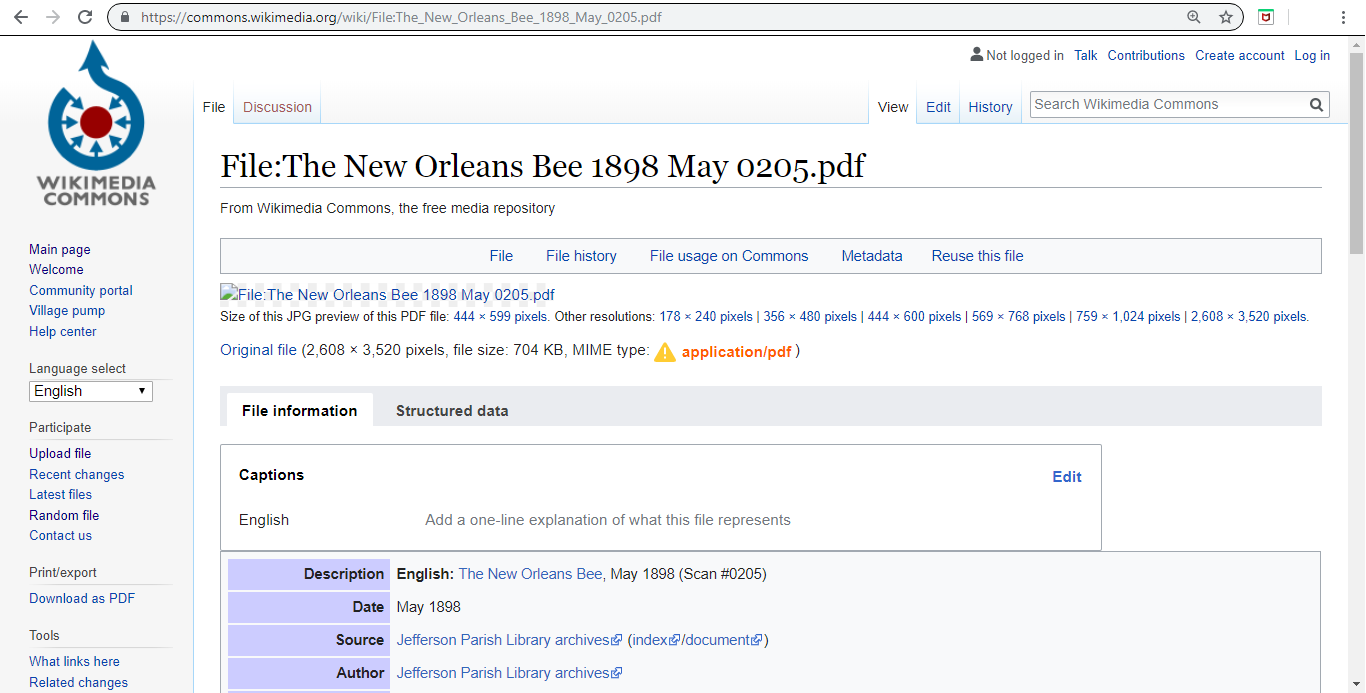1366x693 pixels.
Task: Open Jefferson Parish Library archives Source link
Action: [x=509, y=640]
